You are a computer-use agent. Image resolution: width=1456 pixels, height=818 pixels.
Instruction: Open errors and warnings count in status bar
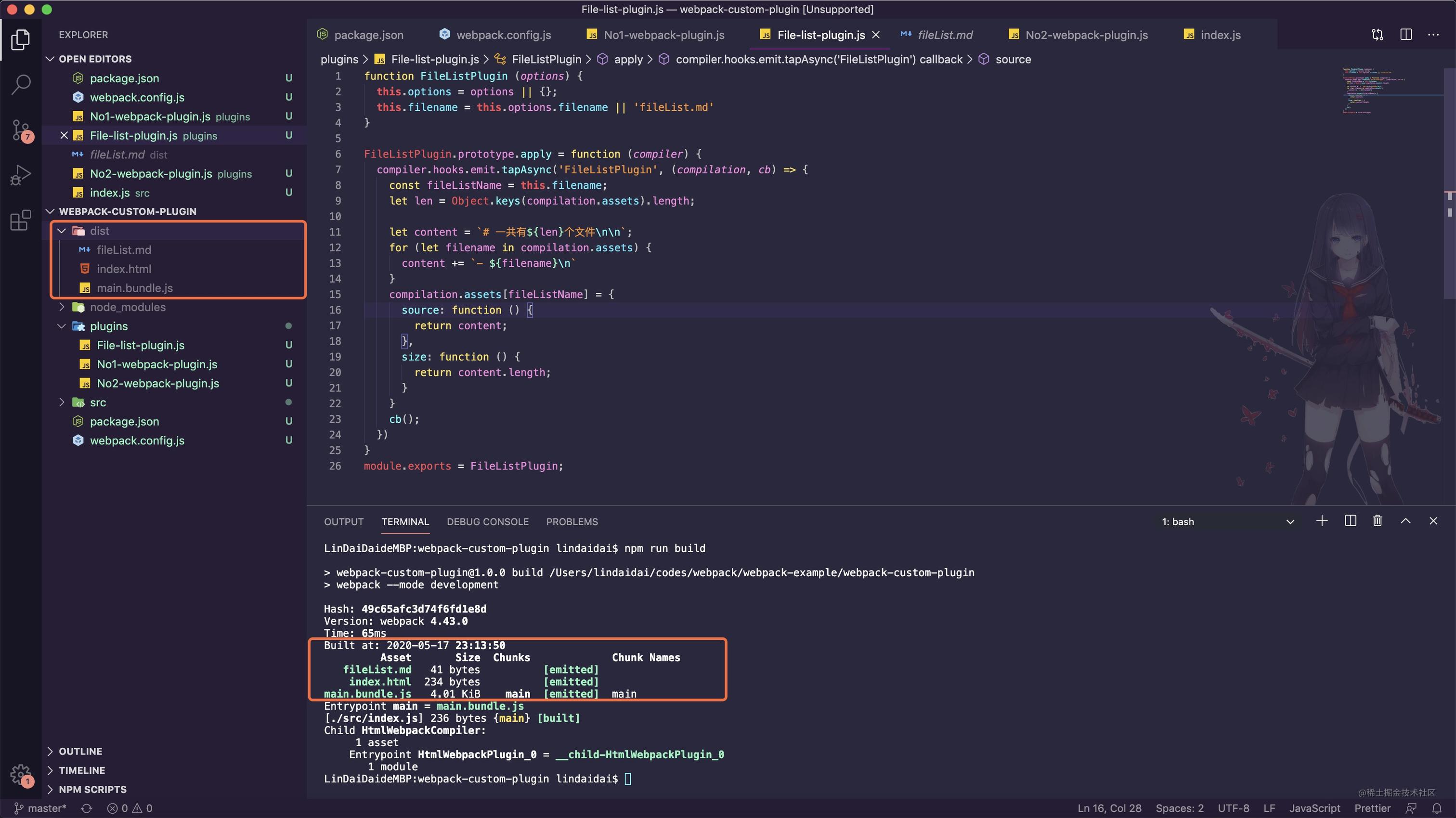(130, 808)
